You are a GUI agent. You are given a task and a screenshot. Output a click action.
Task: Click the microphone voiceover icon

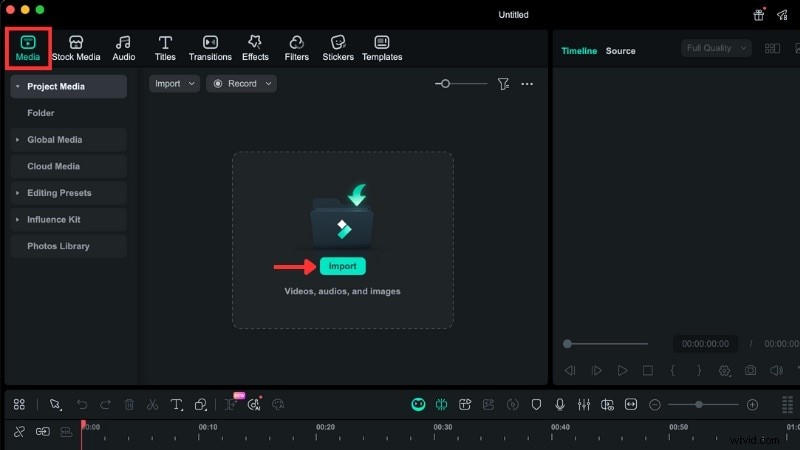click(x=559, y=405)
